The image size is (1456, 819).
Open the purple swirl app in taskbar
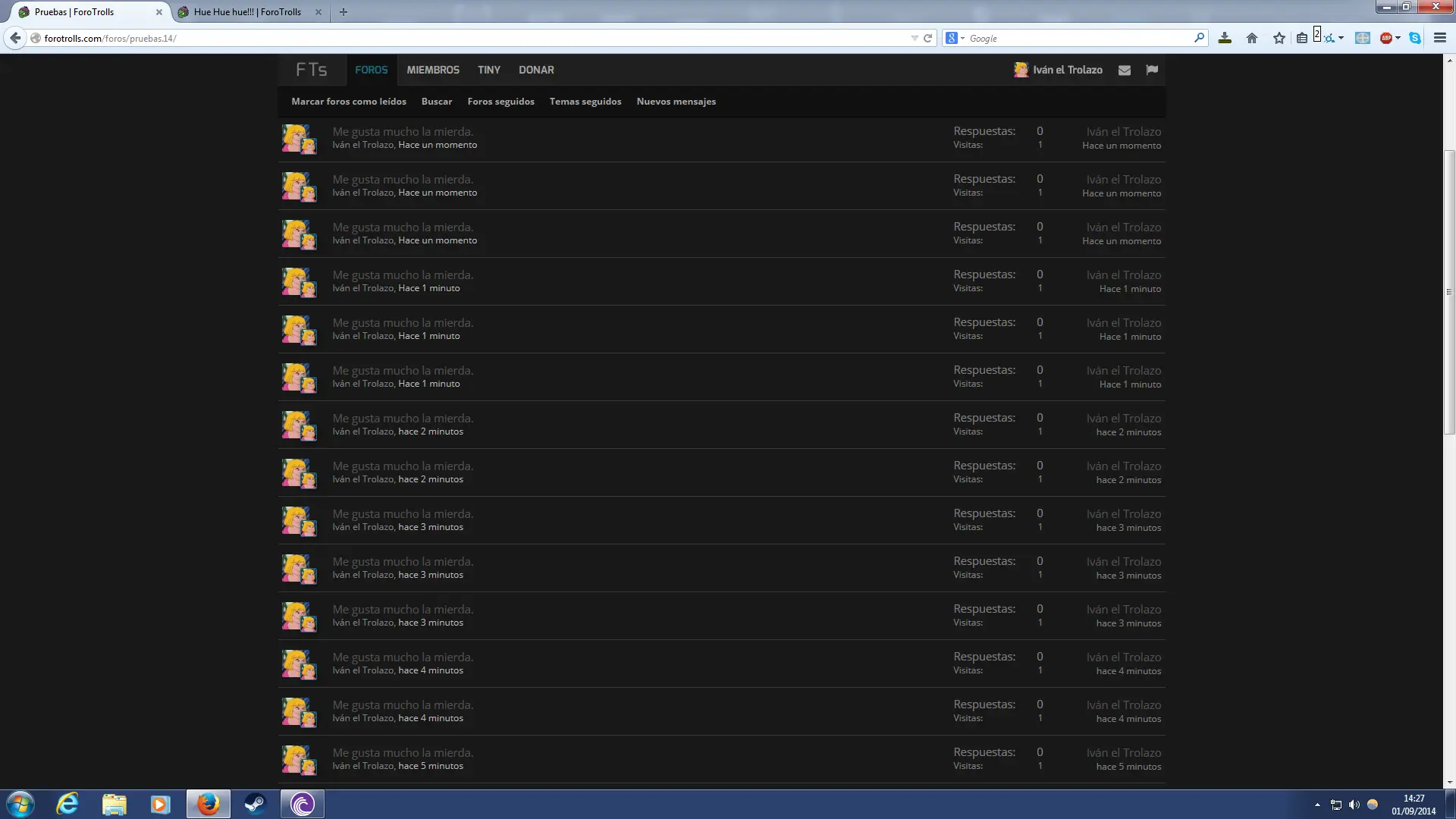(303, 804)
